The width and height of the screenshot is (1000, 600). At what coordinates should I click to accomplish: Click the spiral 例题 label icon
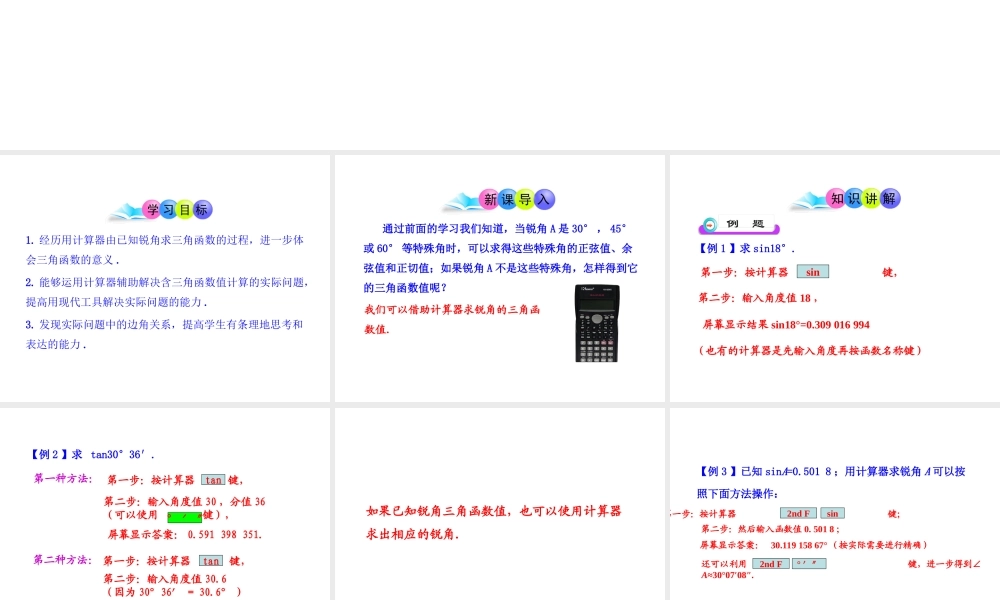pyautogui.click(x=710, y=224)
